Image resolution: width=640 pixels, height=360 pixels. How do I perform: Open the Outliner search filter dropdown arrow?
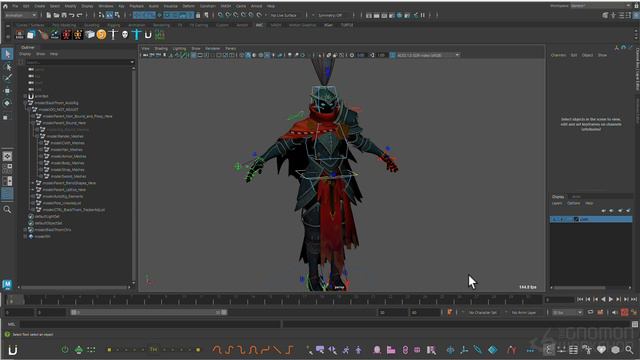(x=132, y=62)
